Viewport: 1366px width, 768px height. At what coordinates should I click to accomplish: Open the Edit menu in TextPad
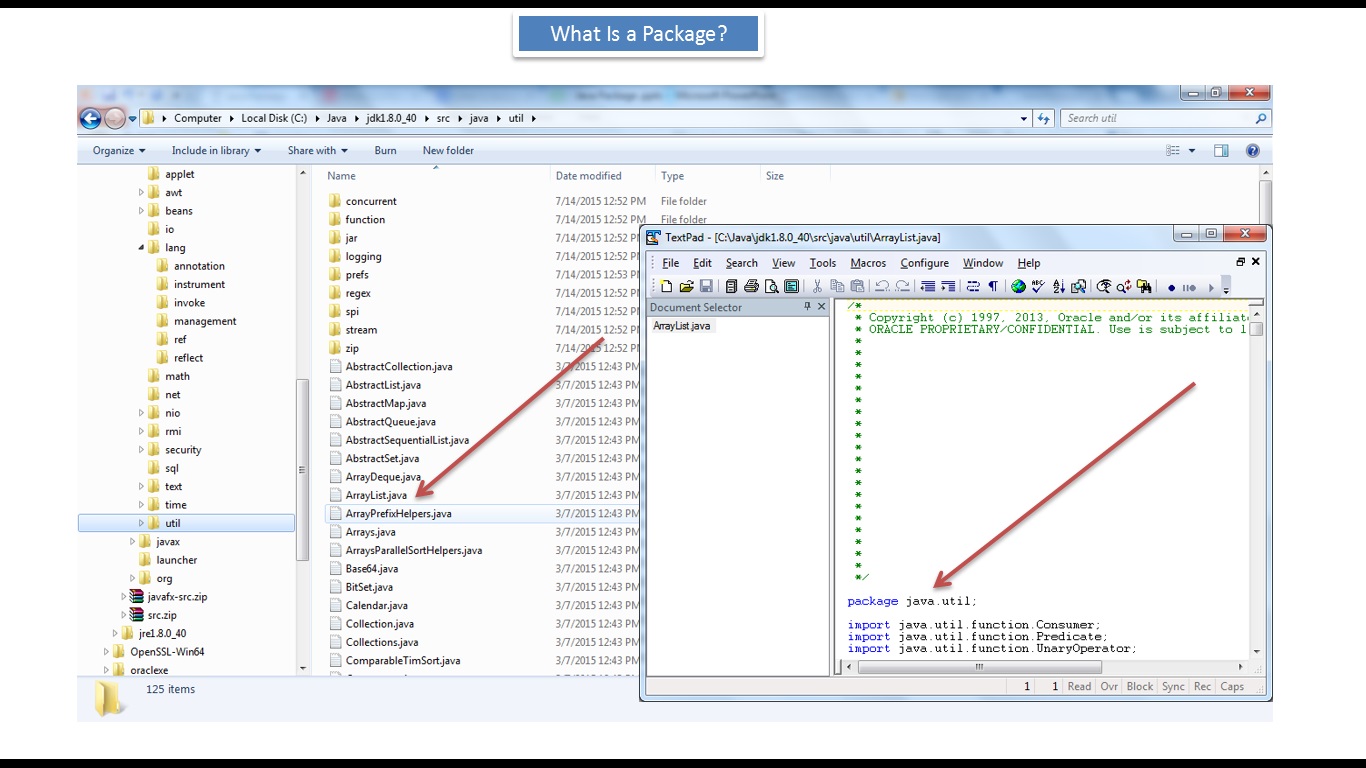703,263
